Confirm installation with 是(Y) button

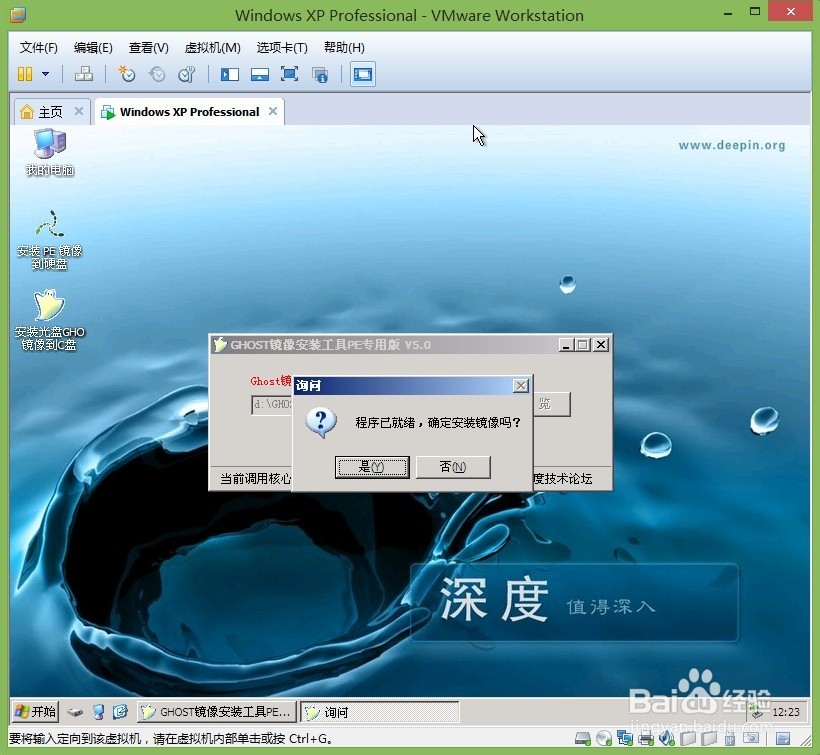pyautogui.click(x=372, y=467)
